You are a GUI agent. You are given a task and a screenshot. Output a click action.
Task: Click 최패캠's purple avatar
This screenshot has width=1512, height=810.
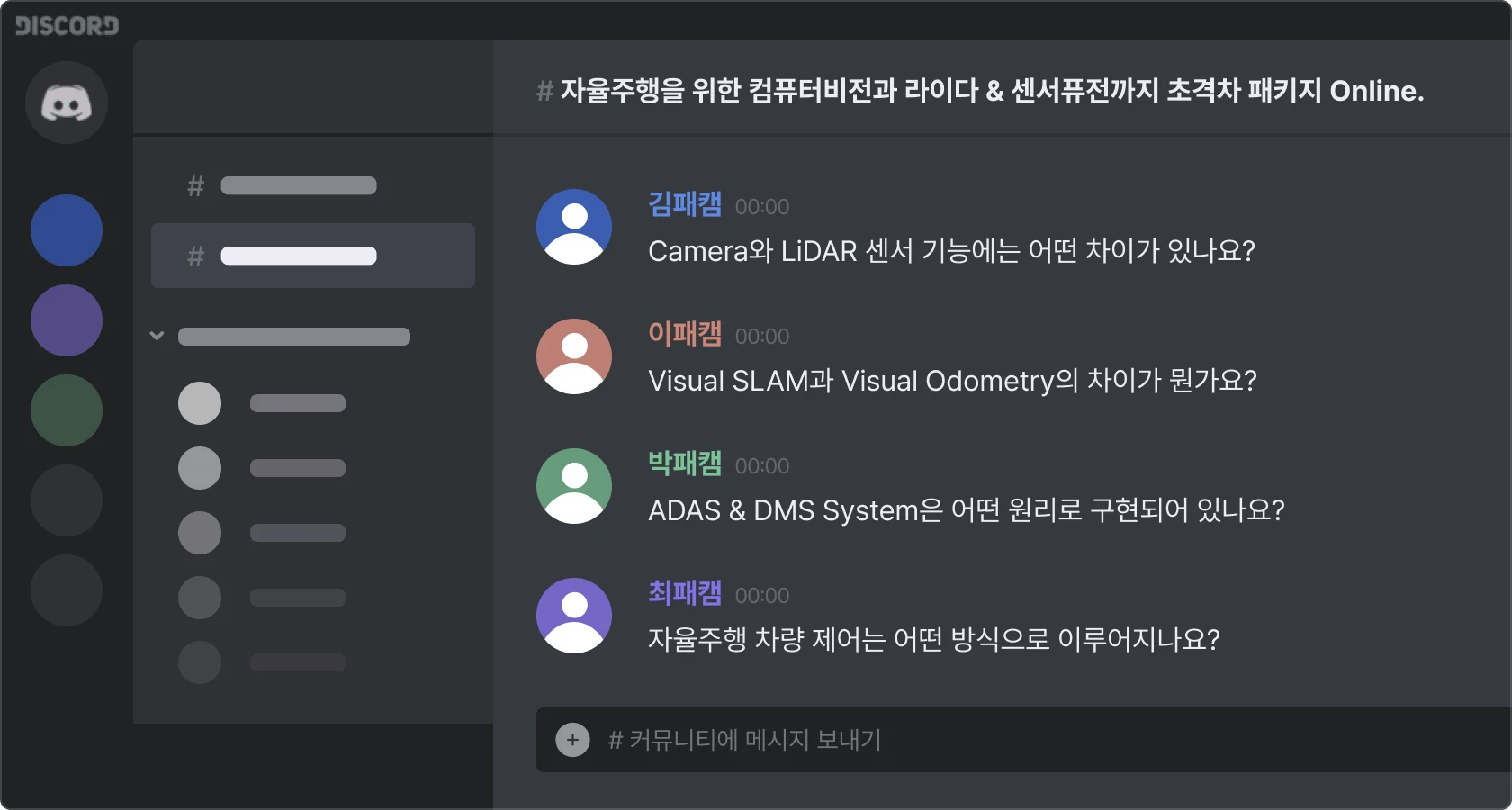tap(574, 616)
